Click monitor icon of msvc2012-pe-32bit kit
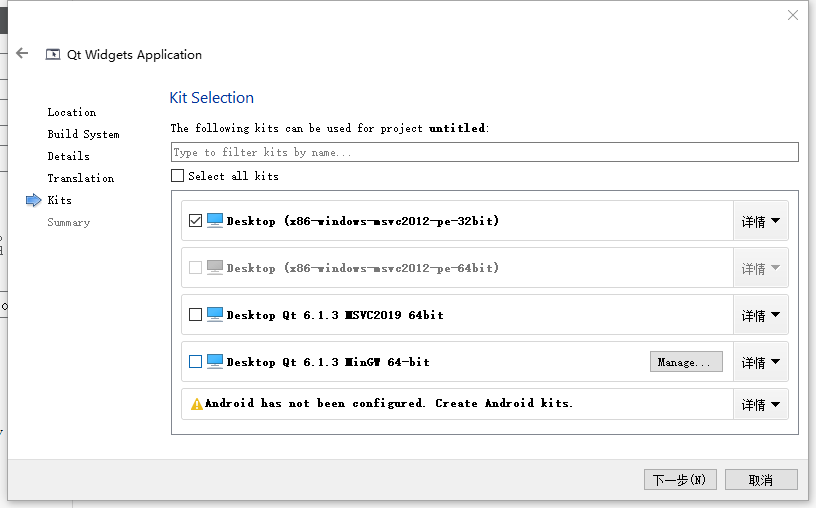 [x=215, y=220]
